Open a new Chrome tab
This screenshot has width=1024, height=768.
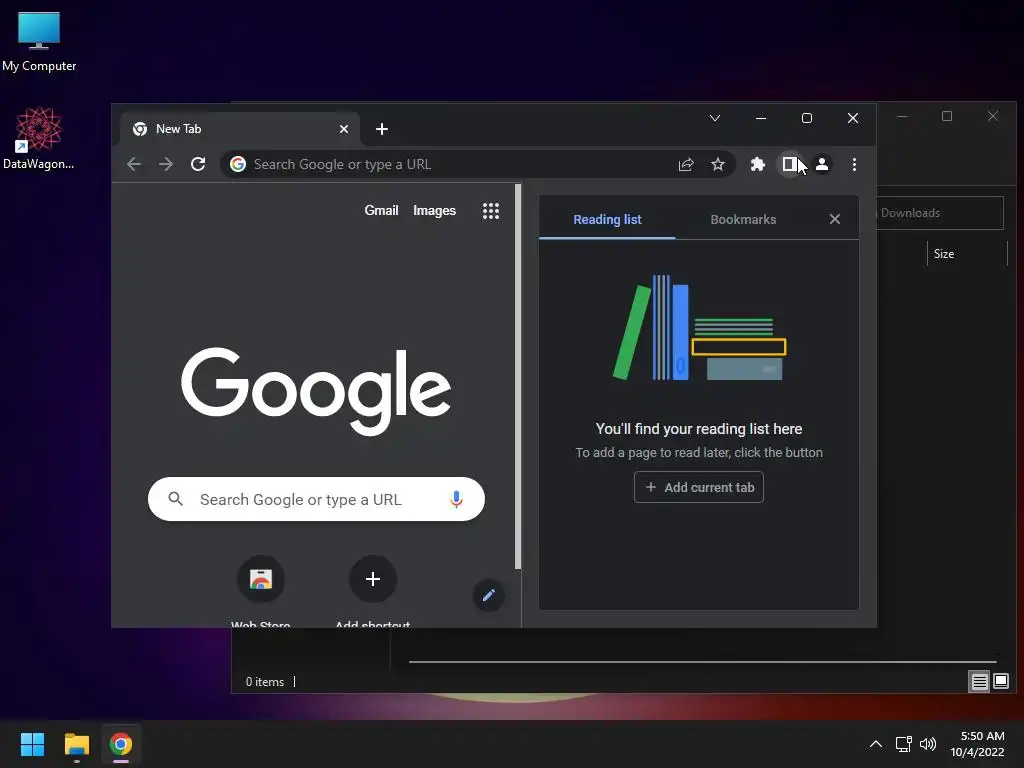pyautogui.click(x=382, y=129)
